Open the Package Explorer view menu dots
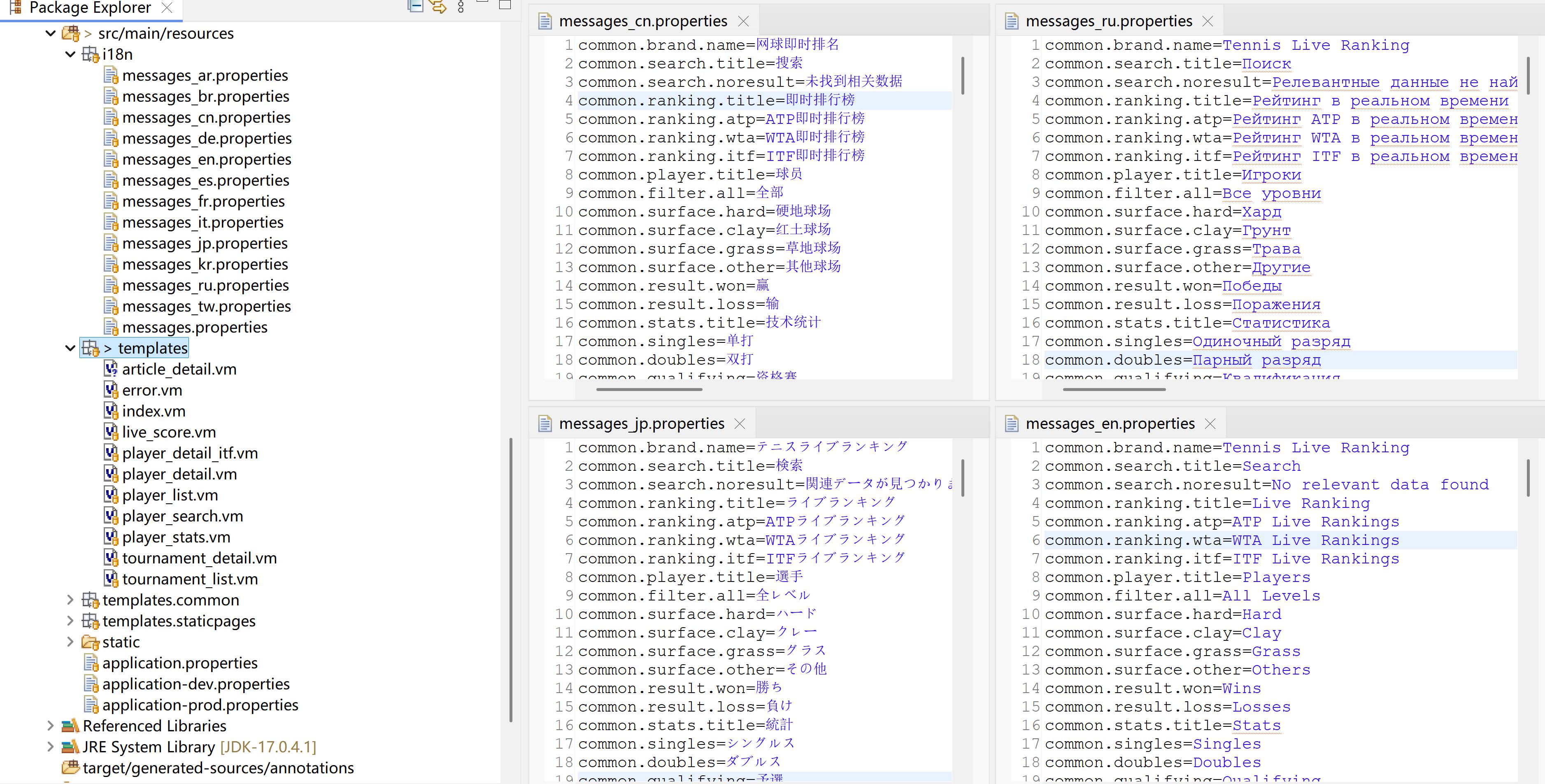Image resolution: width=1545 pixels, height=784 pixels. pos(461,7)
